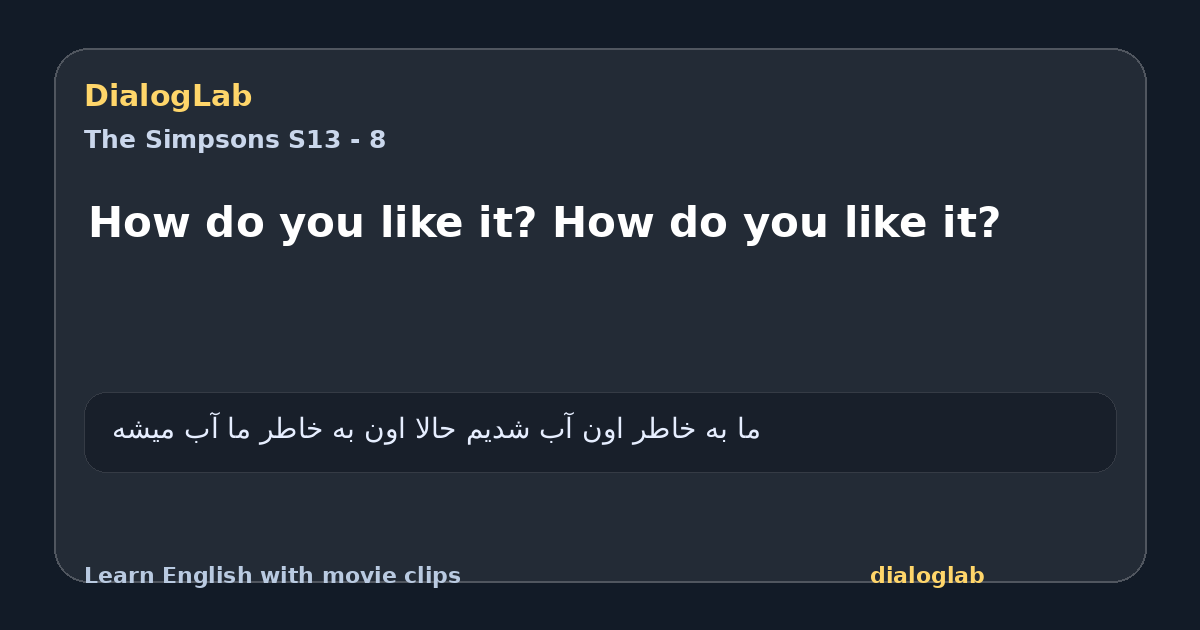
Task: Select the first "How do you like it?" sentence
Action: coord(315,223)
